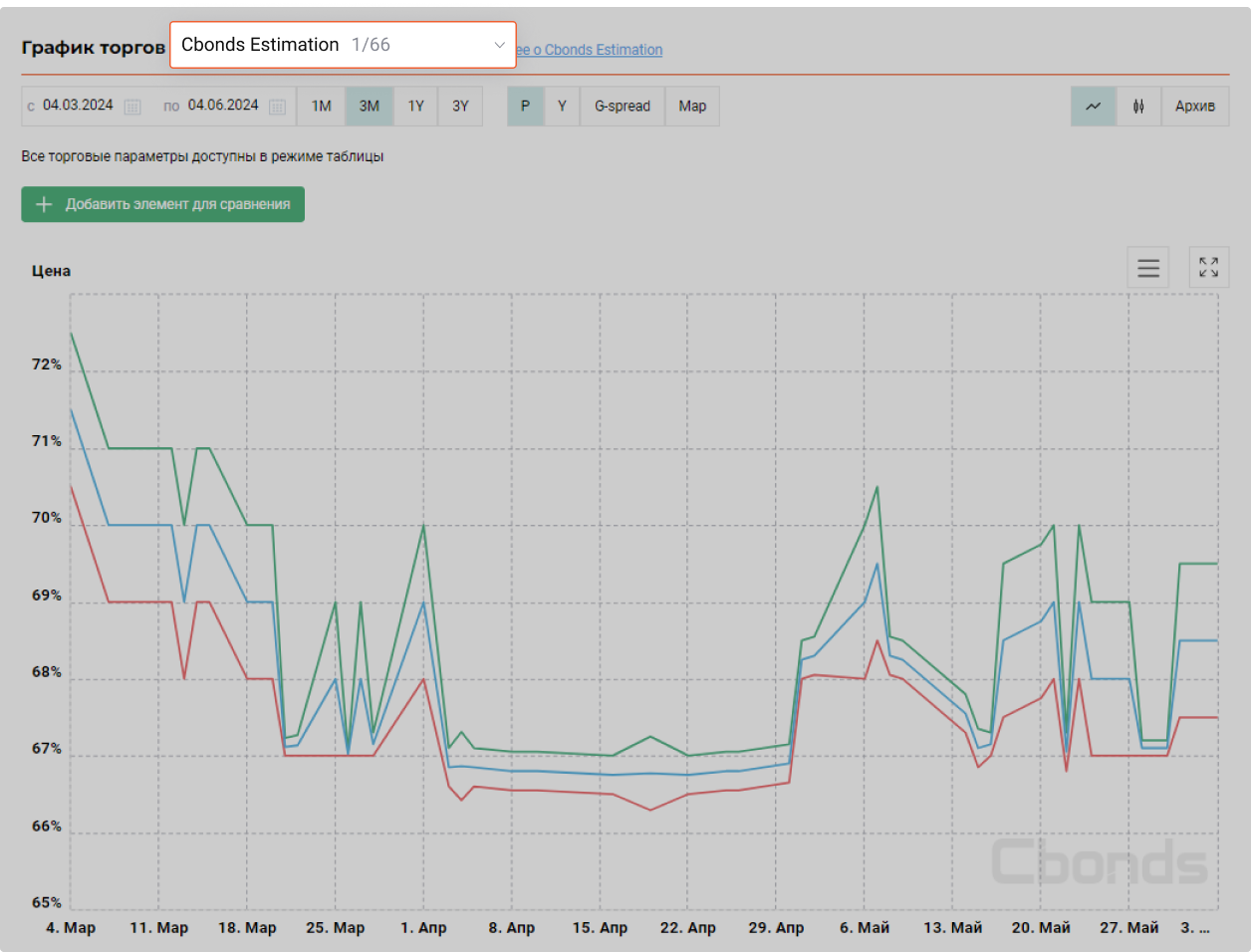The width and height of the screenshot is (1251, 952).
Task: Edit the start date field 04.03.2024
Action: 78,106
